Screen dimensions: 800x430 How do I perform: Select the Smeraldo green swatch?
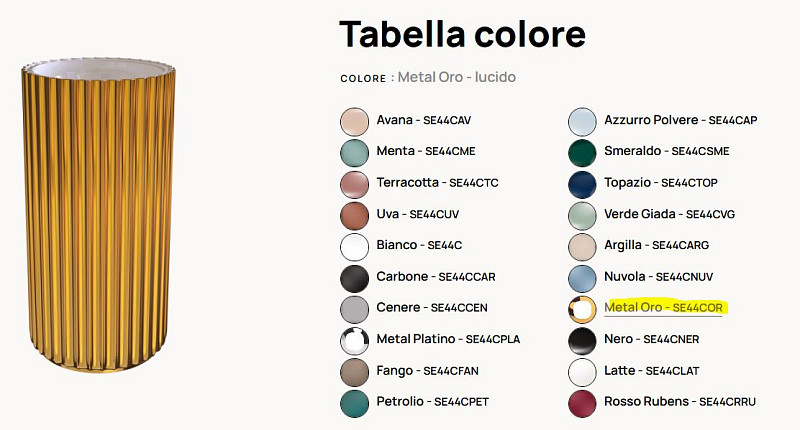(582, 152)
